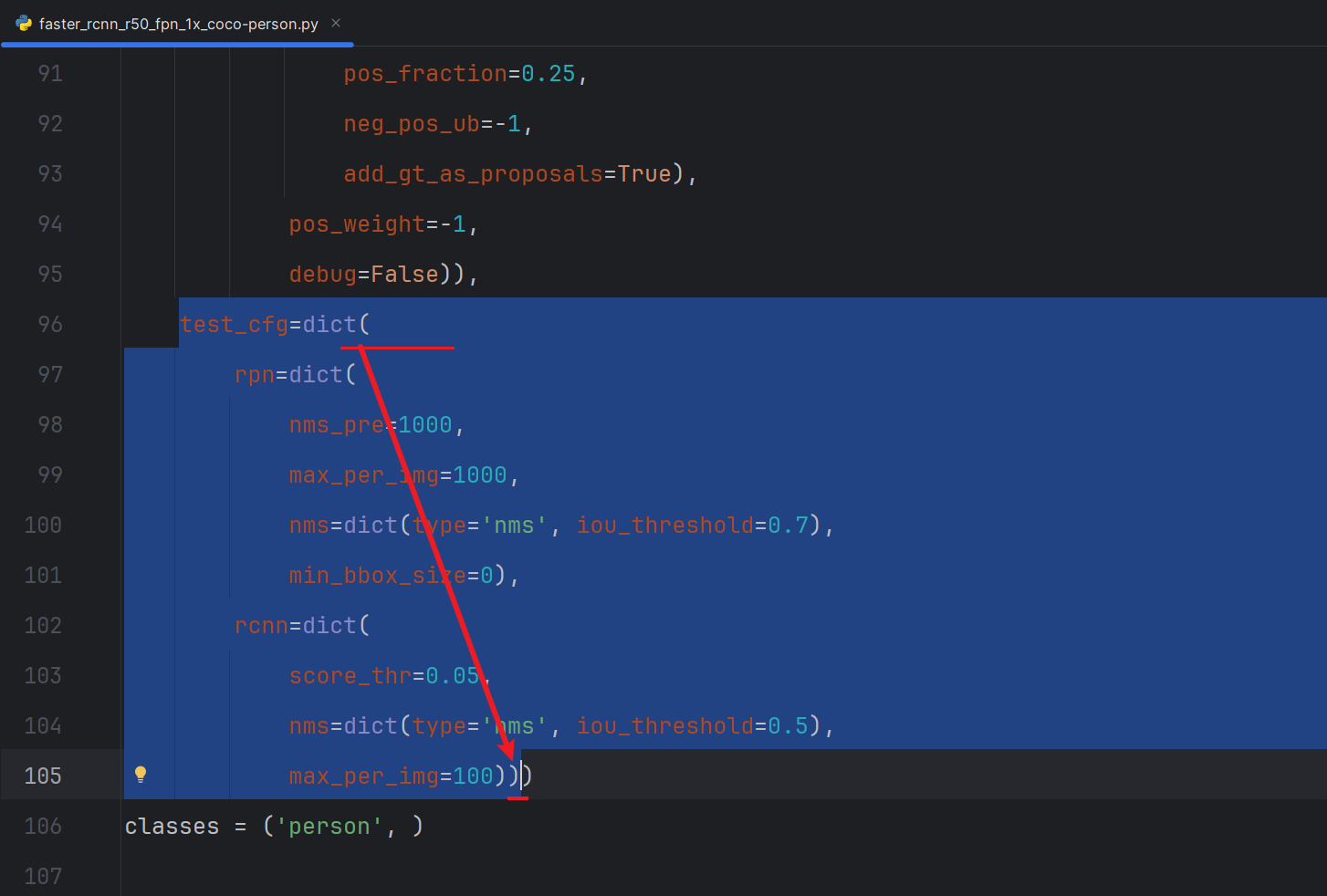
Task: Click the score_thr=0.05 value
Action: [x=383, y=675]
